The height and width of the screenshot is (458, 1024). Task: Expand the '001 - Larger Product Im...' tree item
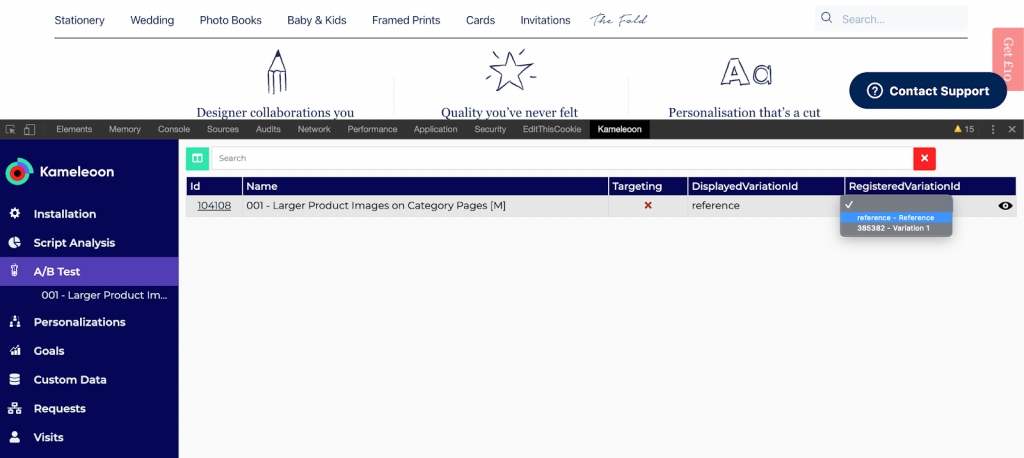[104, 295]
